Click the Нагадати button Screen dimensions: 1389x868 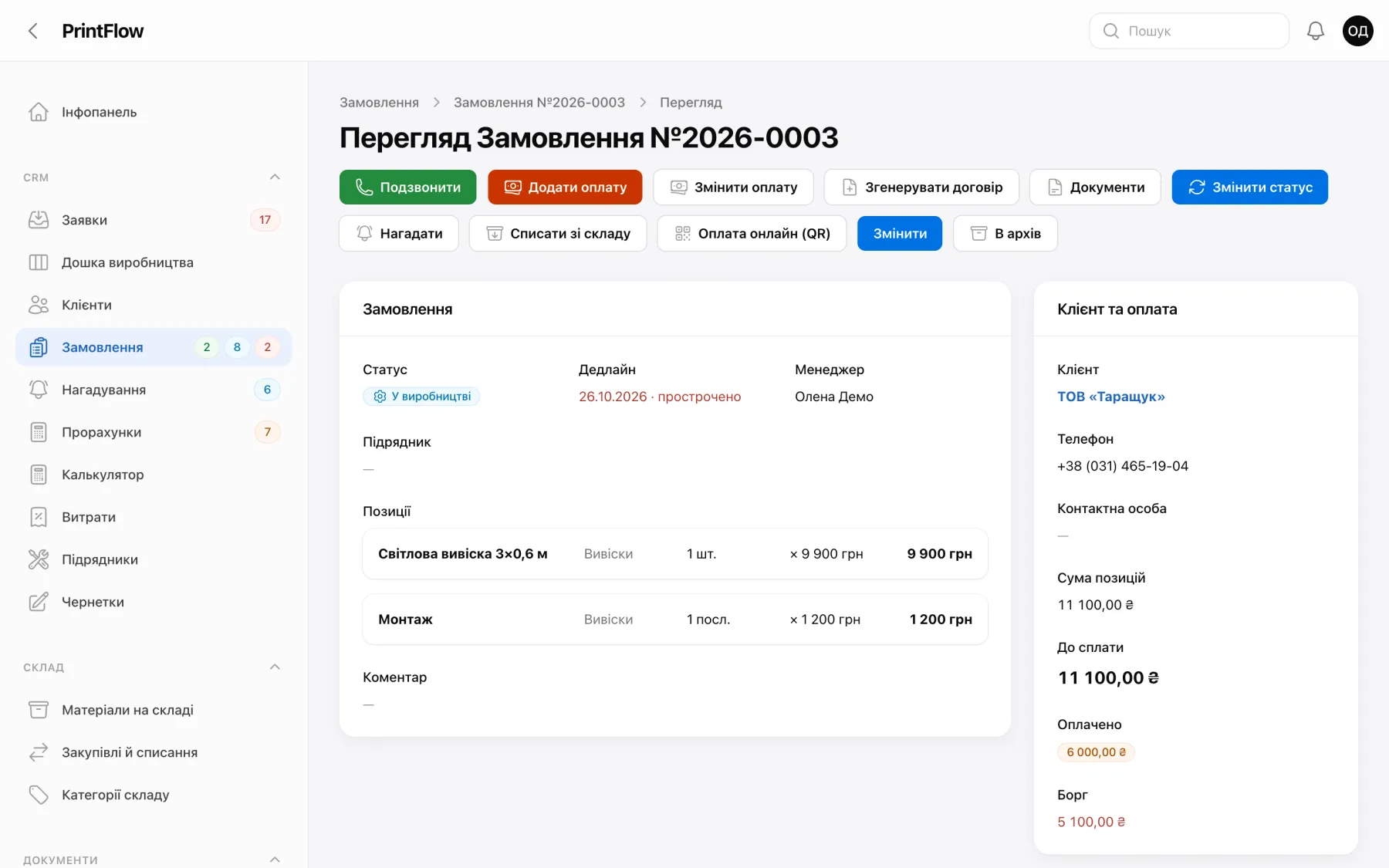(x=399, y=233)
